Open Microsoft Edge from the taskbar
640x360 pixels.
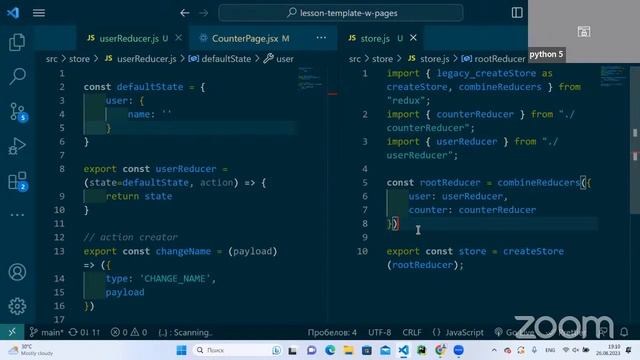click(x=330, y=350)
